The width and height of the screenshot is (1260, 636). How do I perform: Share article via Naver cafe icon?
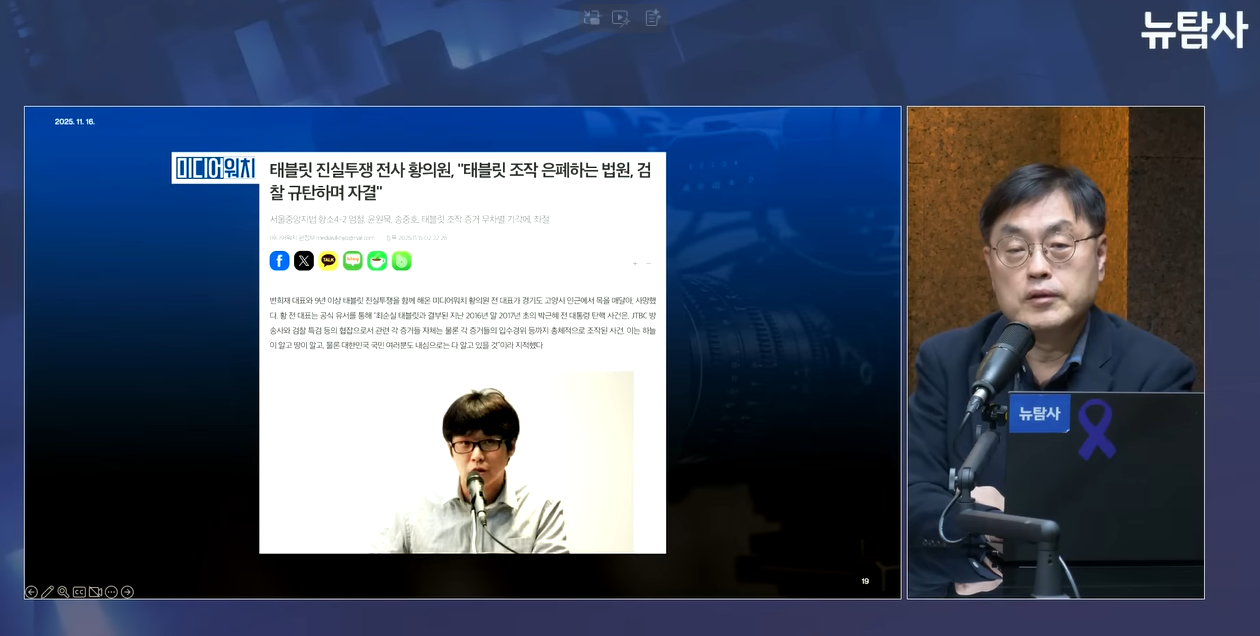(377, 261)
